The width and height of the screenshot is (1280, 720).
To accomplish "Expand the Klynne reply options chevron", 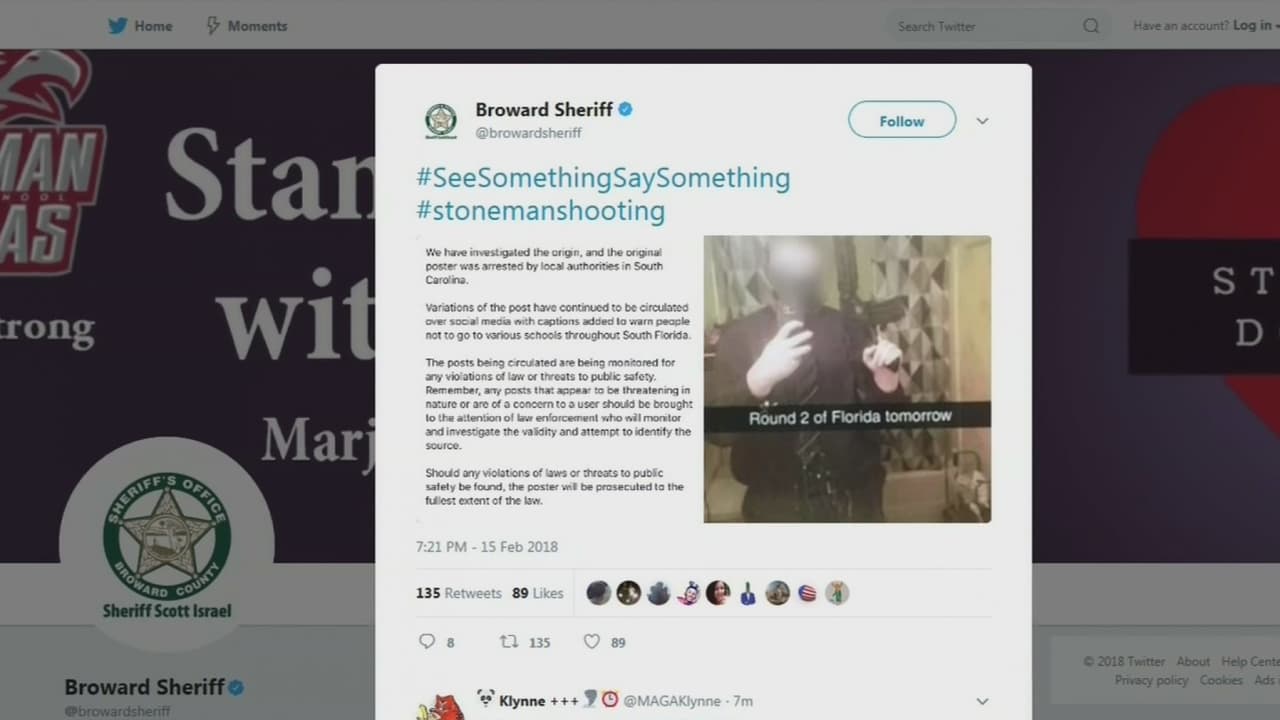I will point(982,701).
